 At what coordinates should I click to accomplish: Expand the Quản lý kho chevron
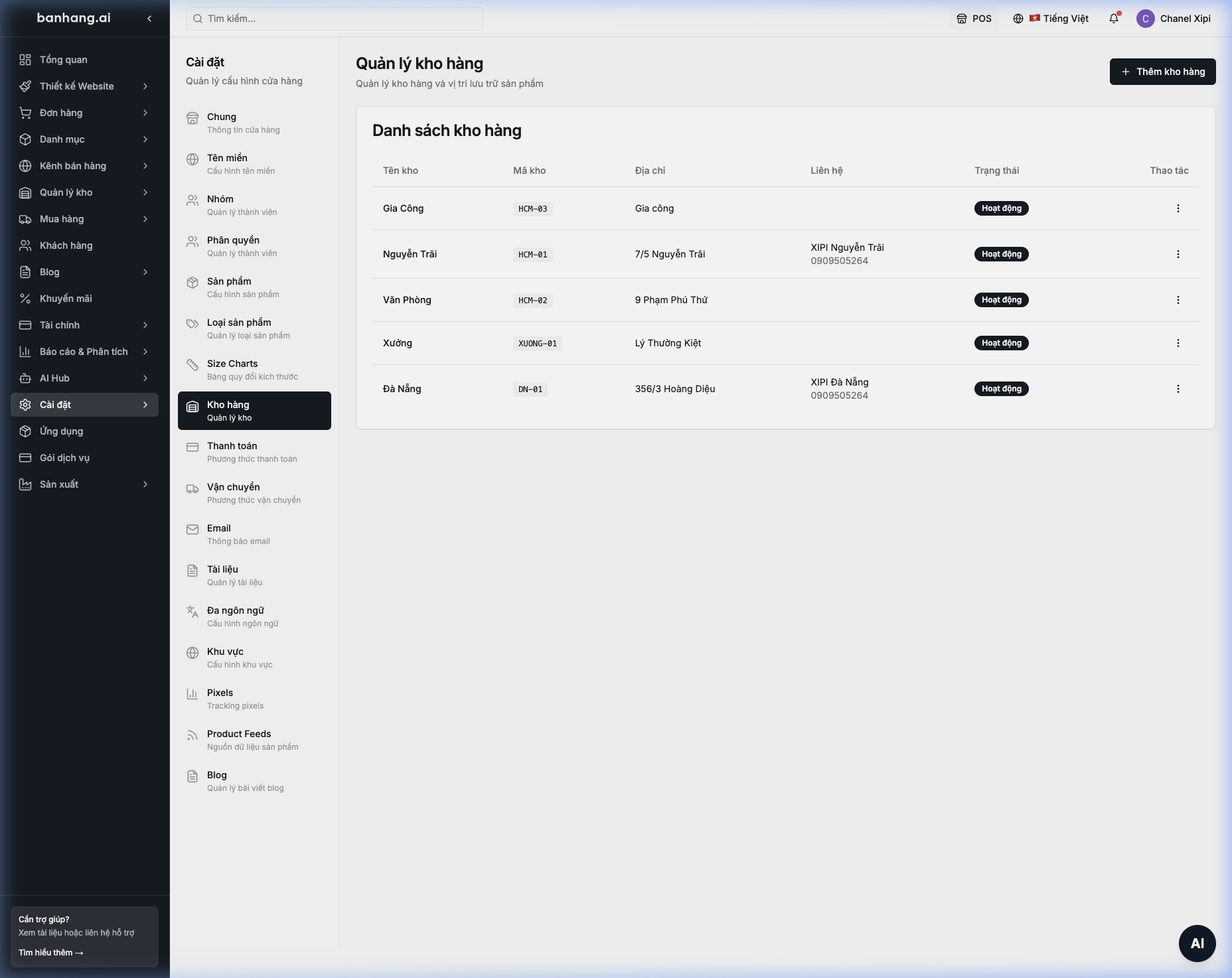point(145,192)
